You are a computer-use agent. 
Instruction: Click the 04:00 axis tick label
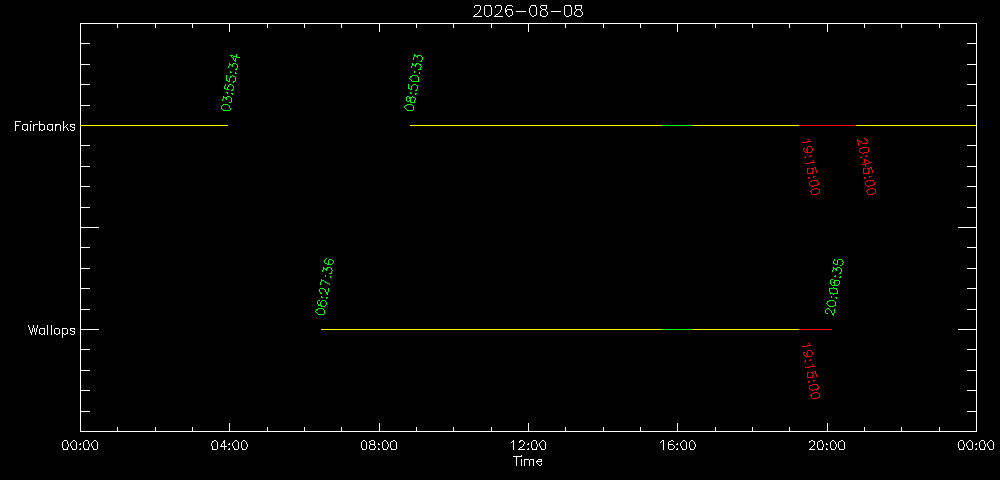[x=230, y=445]
